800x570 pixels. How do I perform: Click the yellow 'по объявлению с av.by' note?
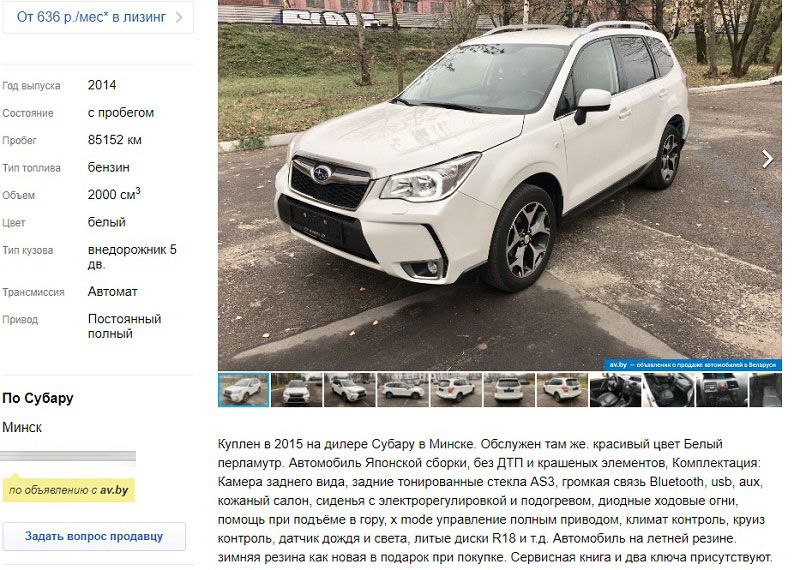click(68, 490)
